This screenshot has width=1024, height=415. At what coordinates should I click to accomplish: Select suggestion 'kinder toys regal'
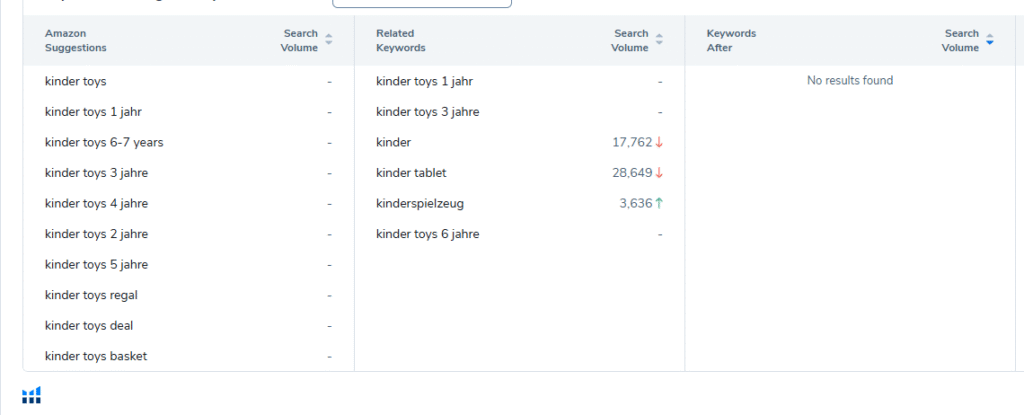[x=91, y=295]
